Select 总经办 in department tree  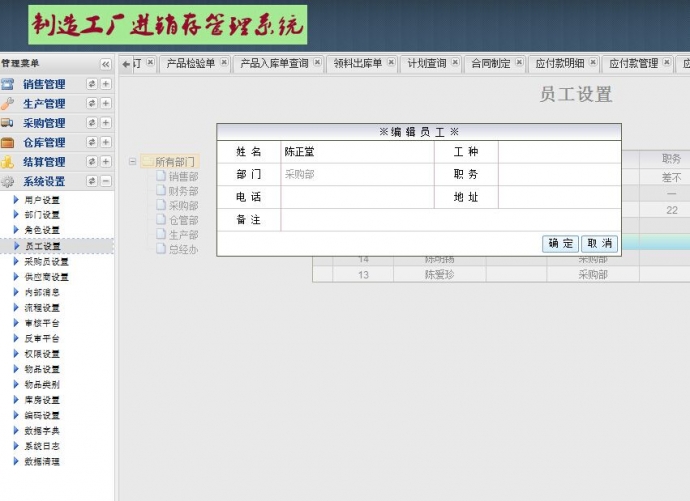(x=184, y=250)
